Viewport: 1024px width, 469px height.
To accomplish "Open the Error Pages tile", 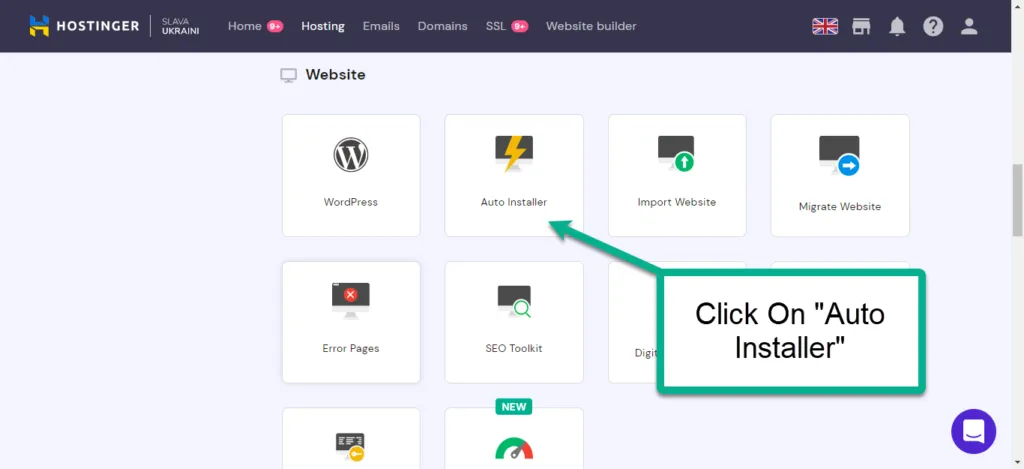I will [x=351, y=322].
